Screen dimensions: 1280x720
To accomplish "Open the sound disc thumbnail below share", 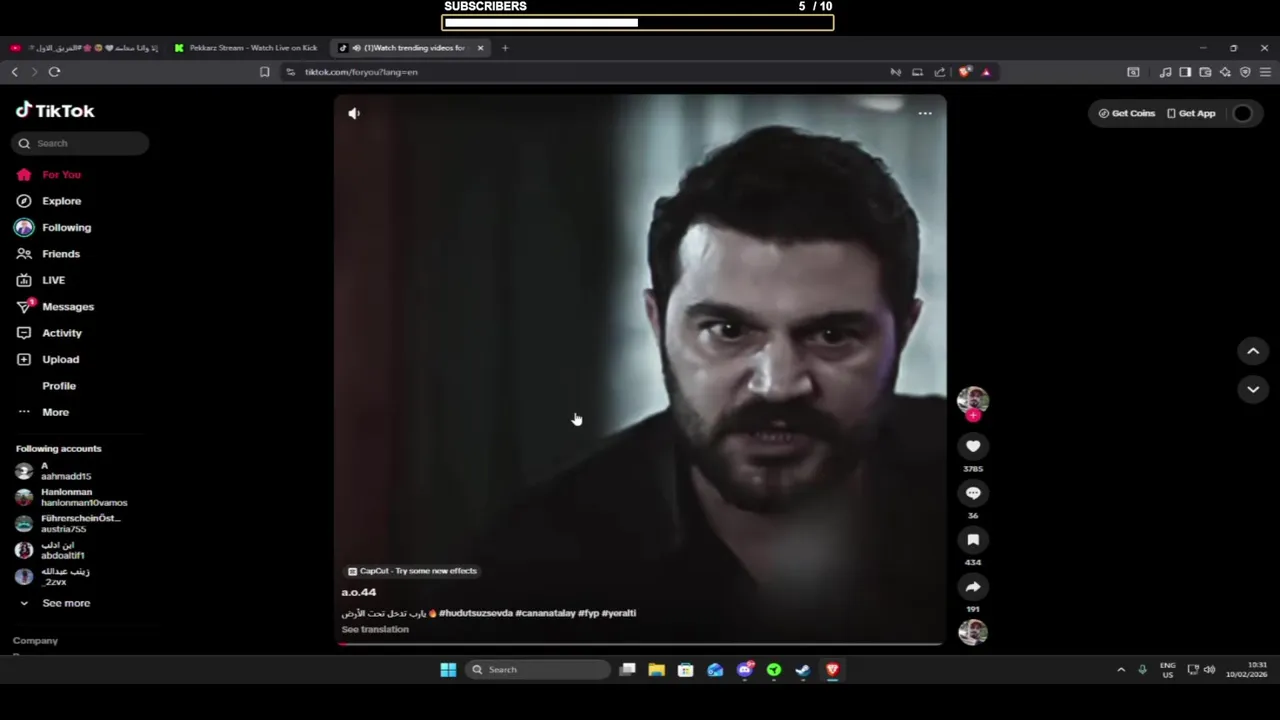I will (x=973, y=632).
